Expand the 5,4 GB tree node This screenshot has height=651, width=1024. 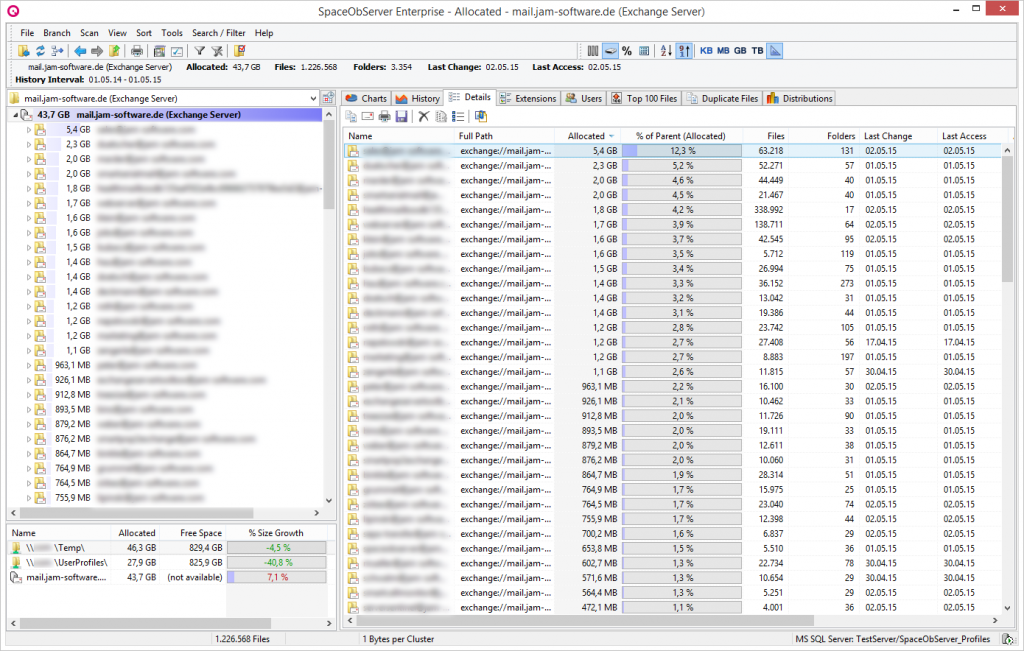point(29,130)
